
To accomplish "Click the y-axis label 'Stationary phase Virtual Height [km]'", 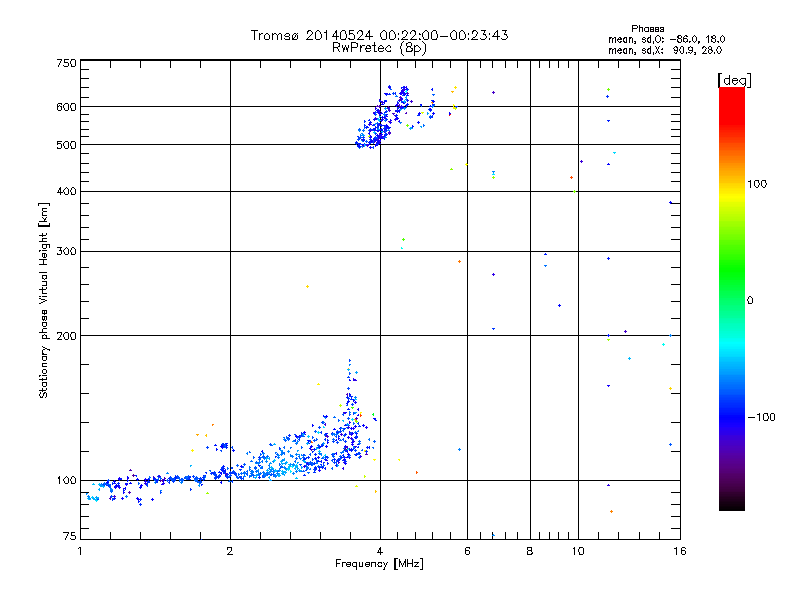I will click(x=43, y=300).
